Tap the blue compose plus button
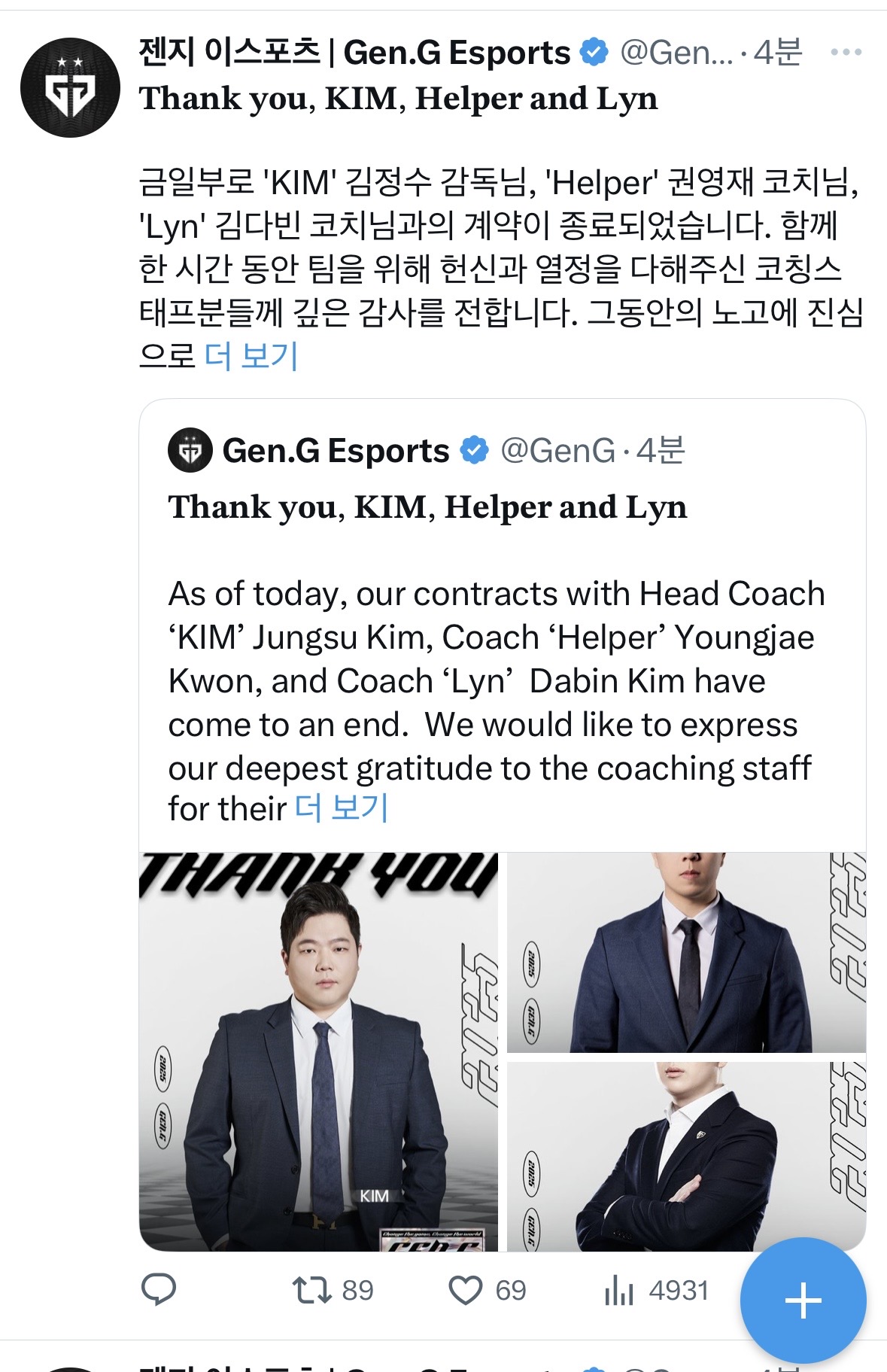 (803, 1300)
